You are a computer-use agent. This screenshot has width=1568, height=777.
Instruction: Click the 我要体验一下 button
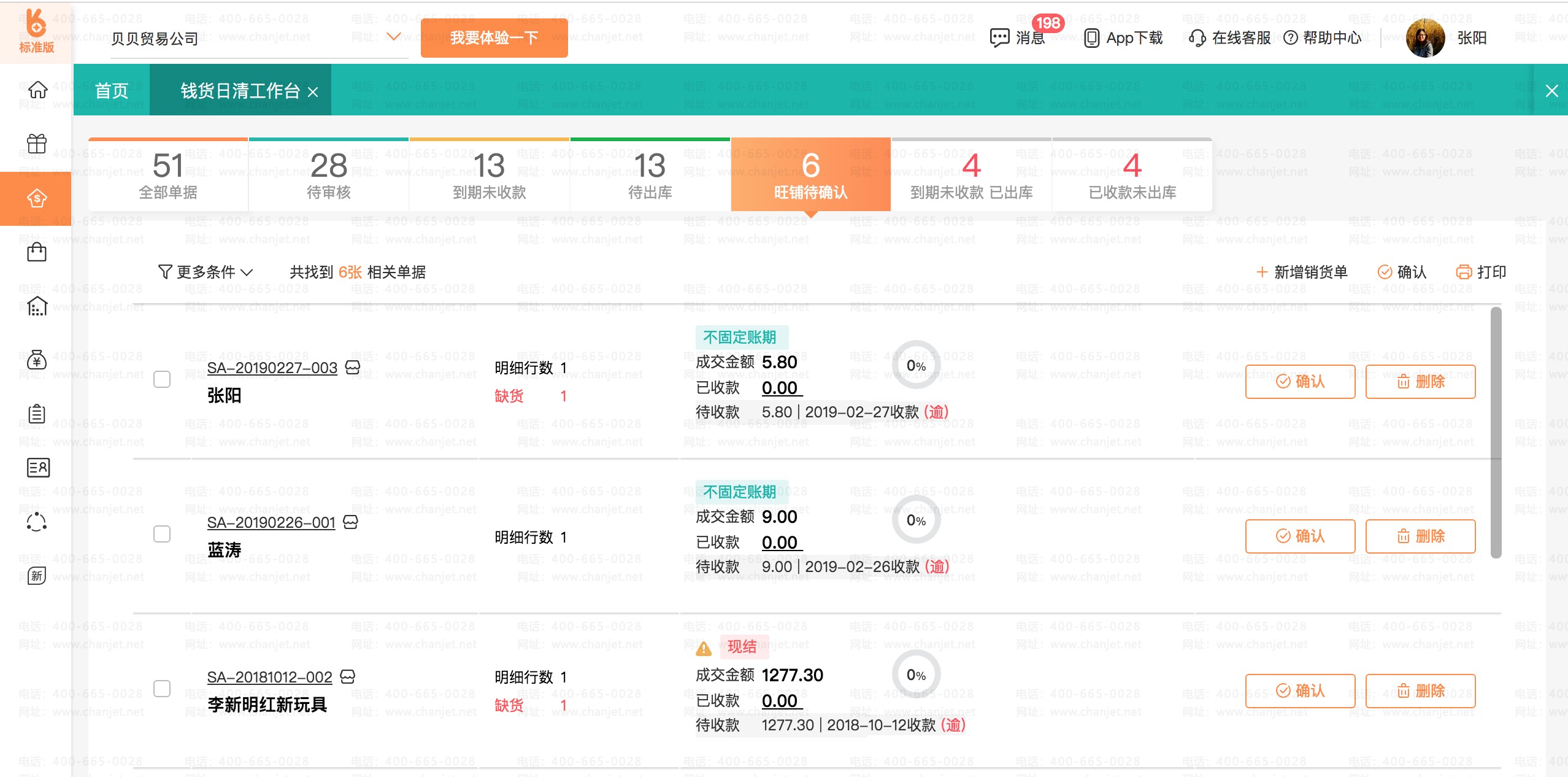click(x=494, y=38)
